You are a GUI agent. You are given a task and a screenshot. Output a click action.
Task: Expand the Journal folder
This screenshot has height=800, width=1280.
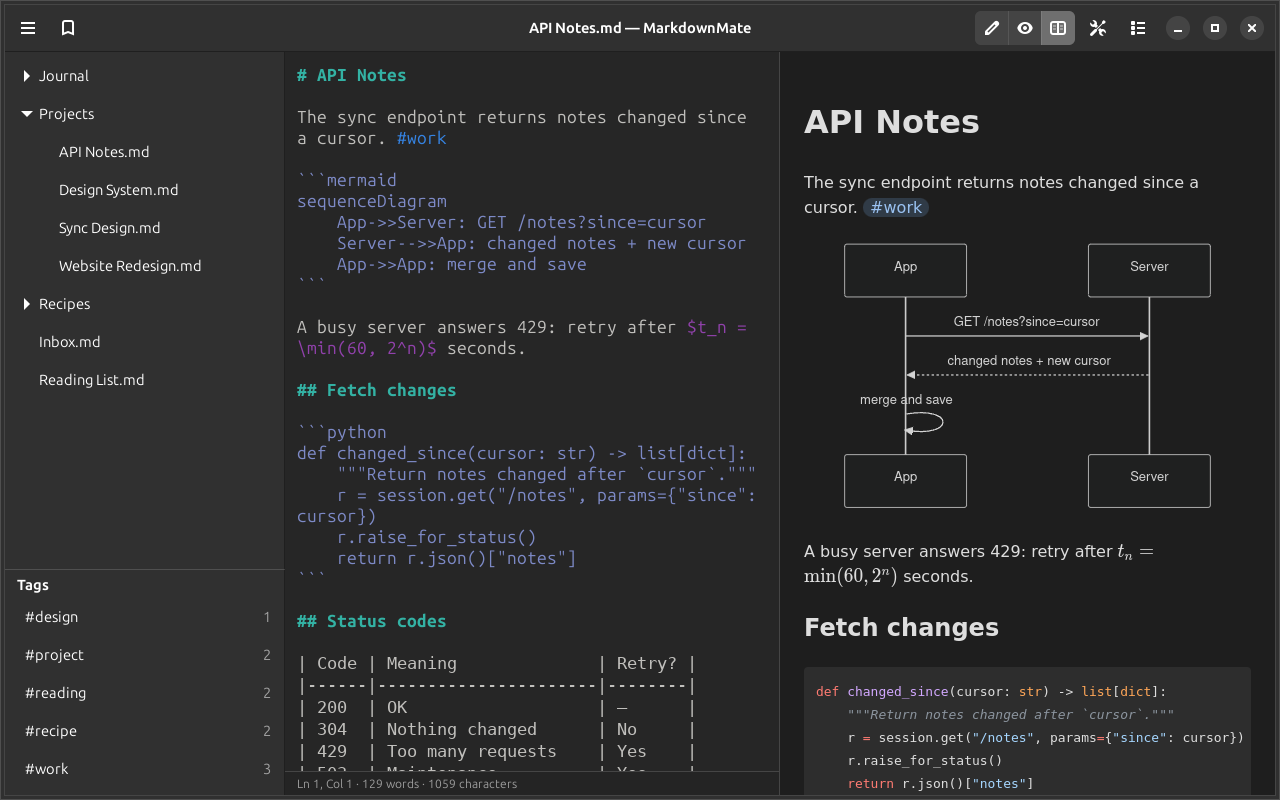[x=27, y=76]
